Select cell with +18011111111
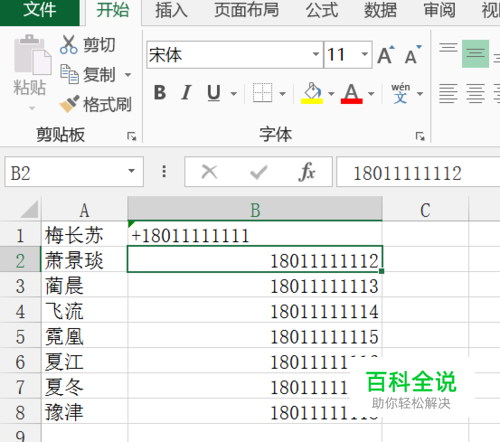The width and height of the screenshot is (500, 442). (x=255, y=235)
